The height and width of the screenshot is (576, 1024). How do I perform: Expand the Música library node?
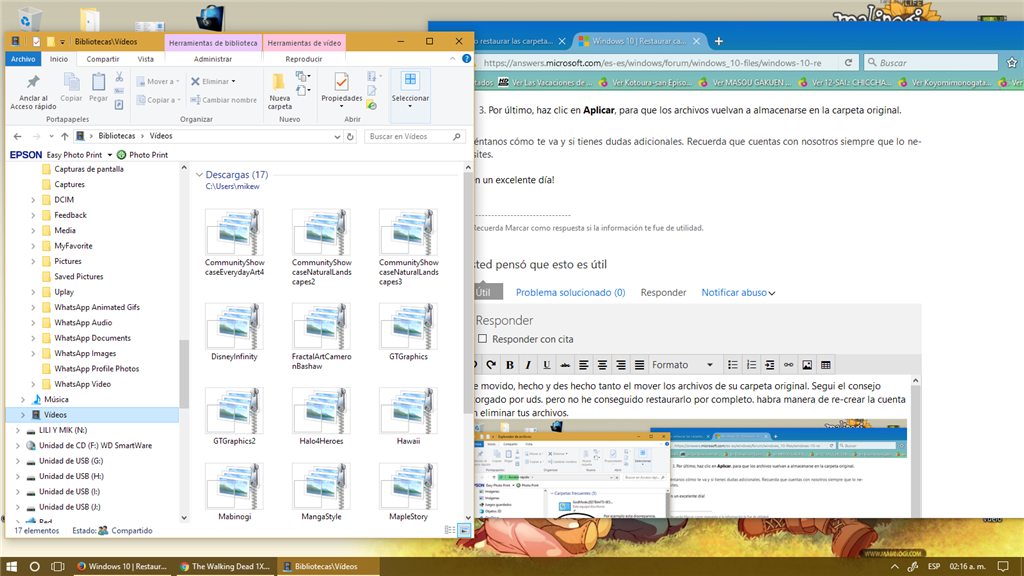click(x=23, y=400)
